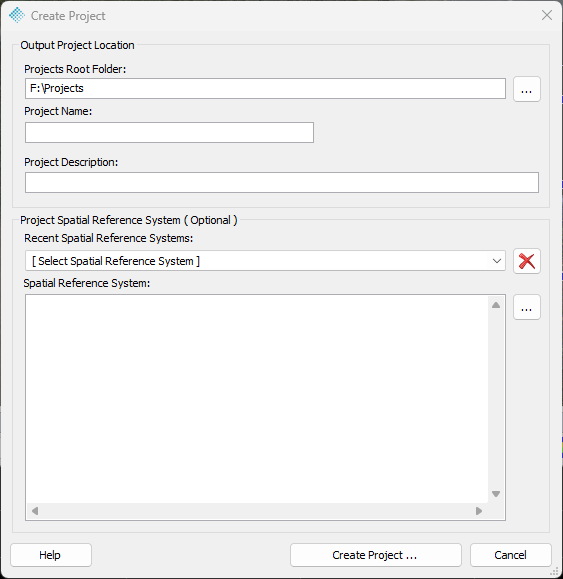Close the Create Project window
The width and height of the screenshot is (563, 579).
(547, 15)
